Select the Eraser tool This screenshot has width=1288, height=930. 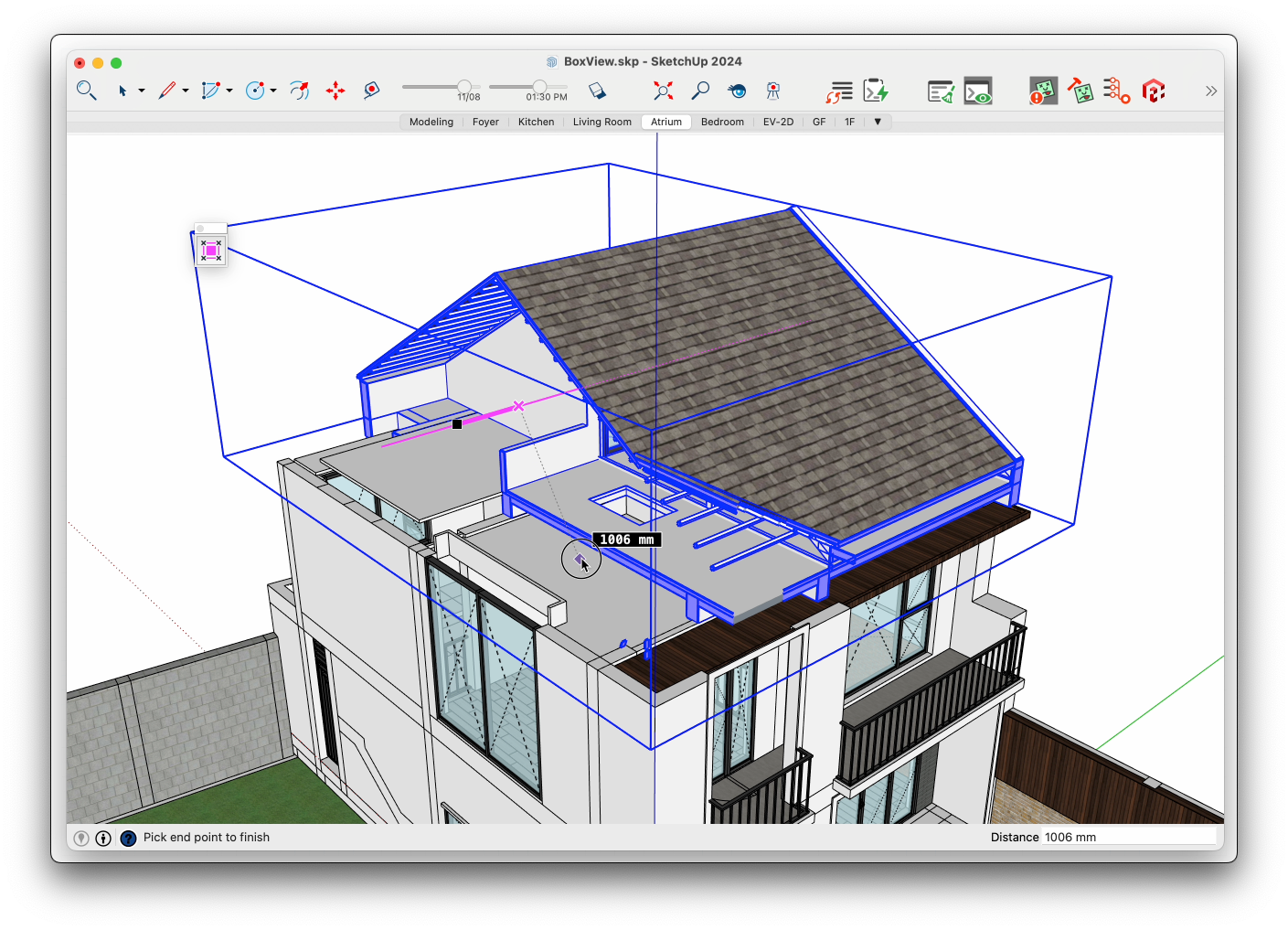[597, 91]
